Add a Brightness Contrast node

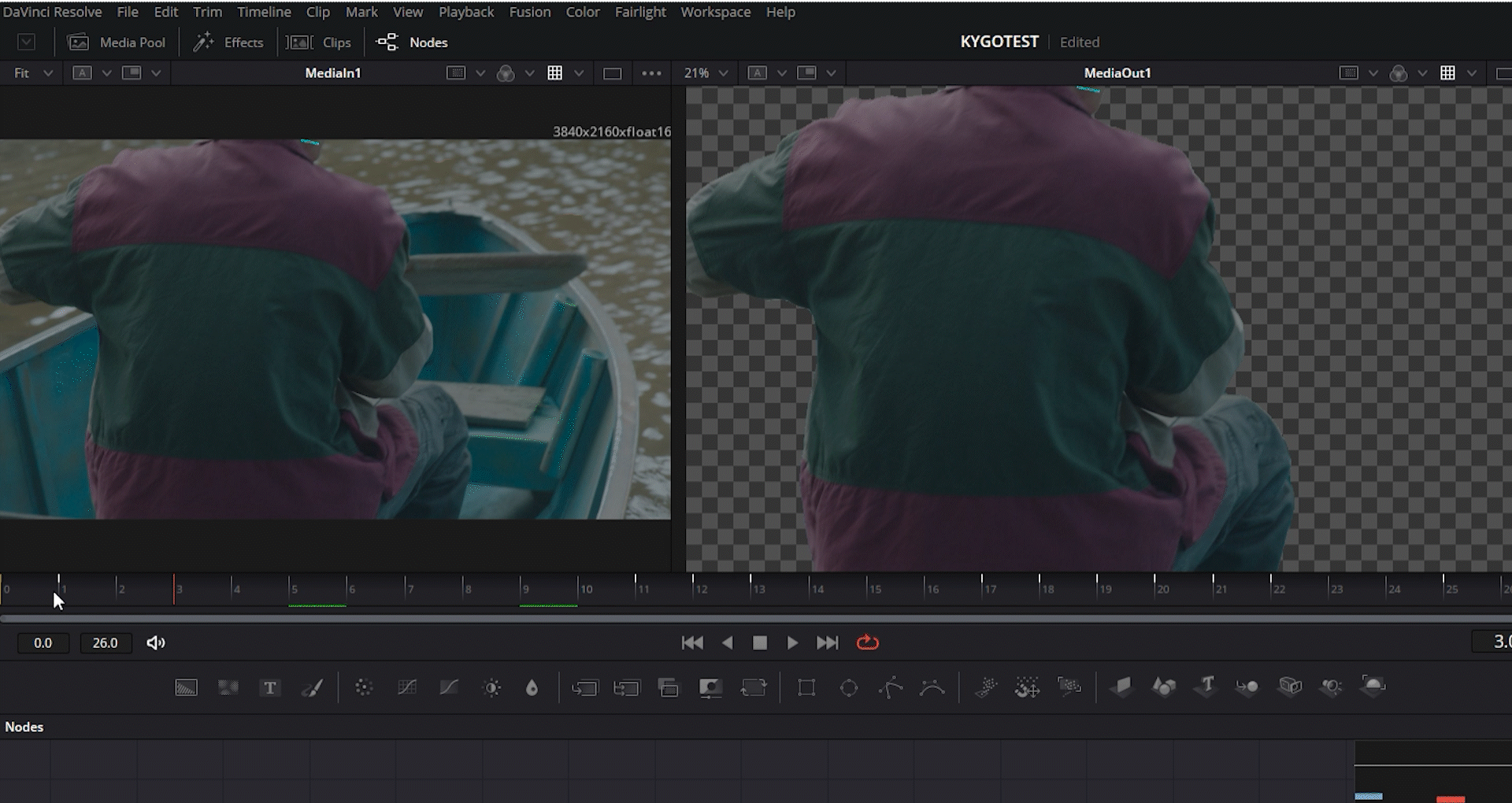[x=492, y=688]
